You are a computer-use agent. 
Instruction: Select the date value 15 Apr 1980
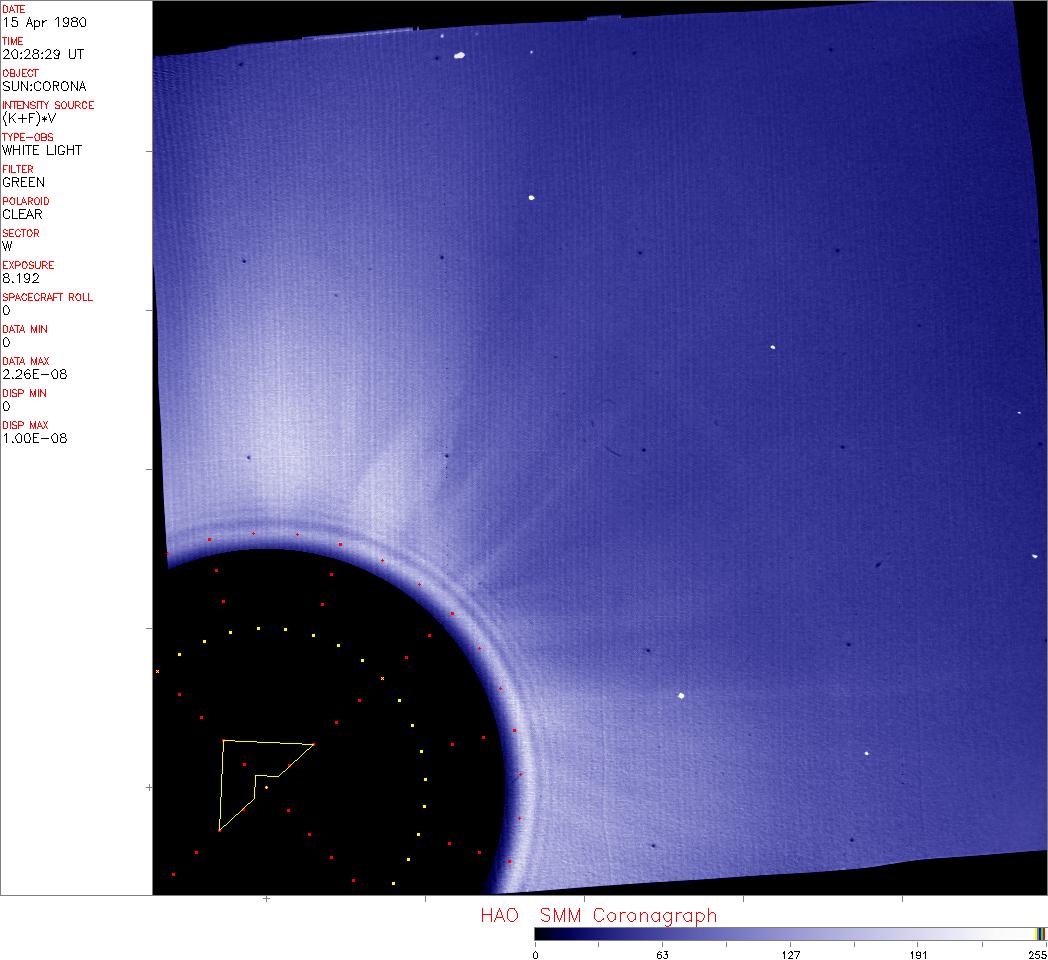45,22
